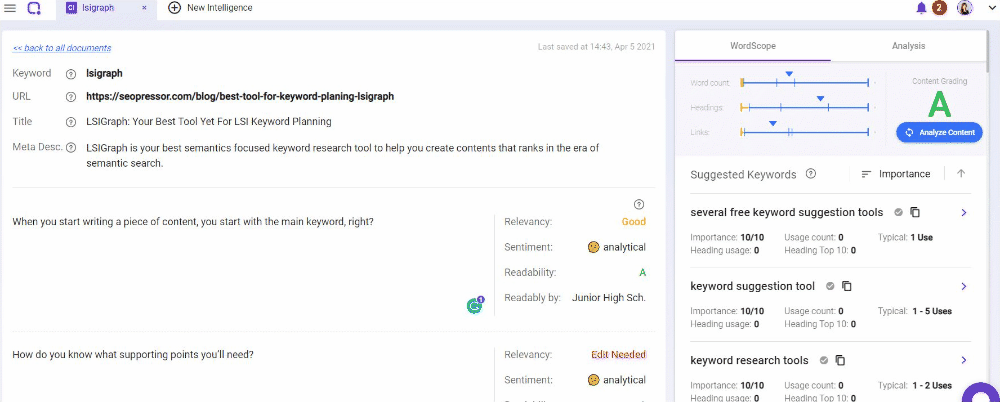The width and height of the screenshot is (1000, 402).
Task: Open the Importance sort dropdown
Action: [x=895, y=174]
